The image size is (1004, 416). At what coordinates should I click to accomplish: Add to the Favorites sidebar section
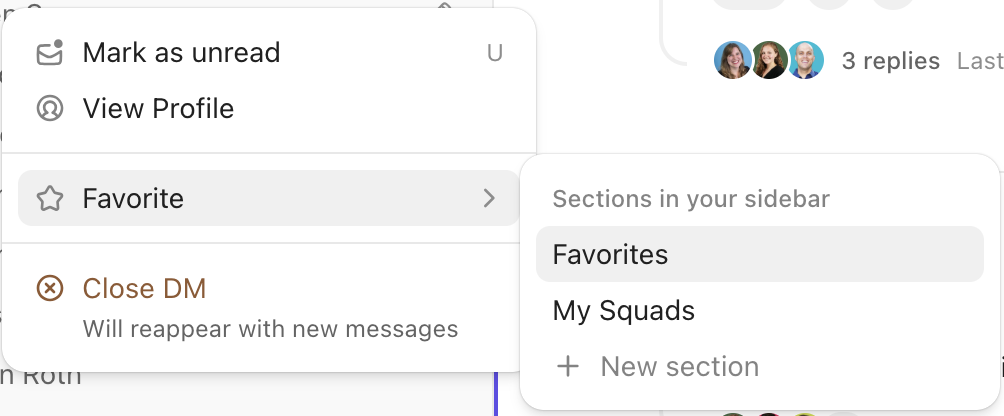click(610, 254)
